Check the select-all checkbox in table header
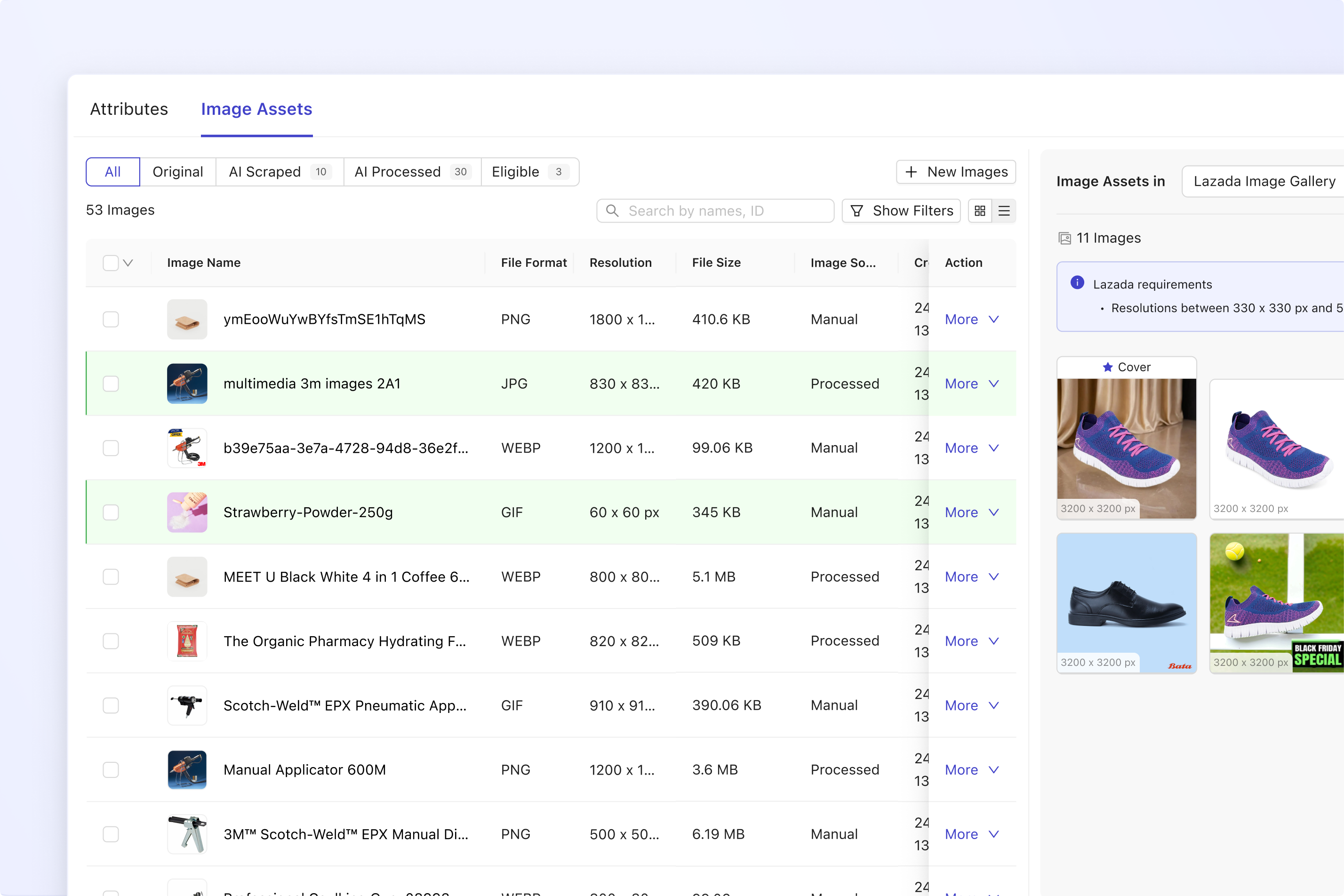 (x=110, y=262)
